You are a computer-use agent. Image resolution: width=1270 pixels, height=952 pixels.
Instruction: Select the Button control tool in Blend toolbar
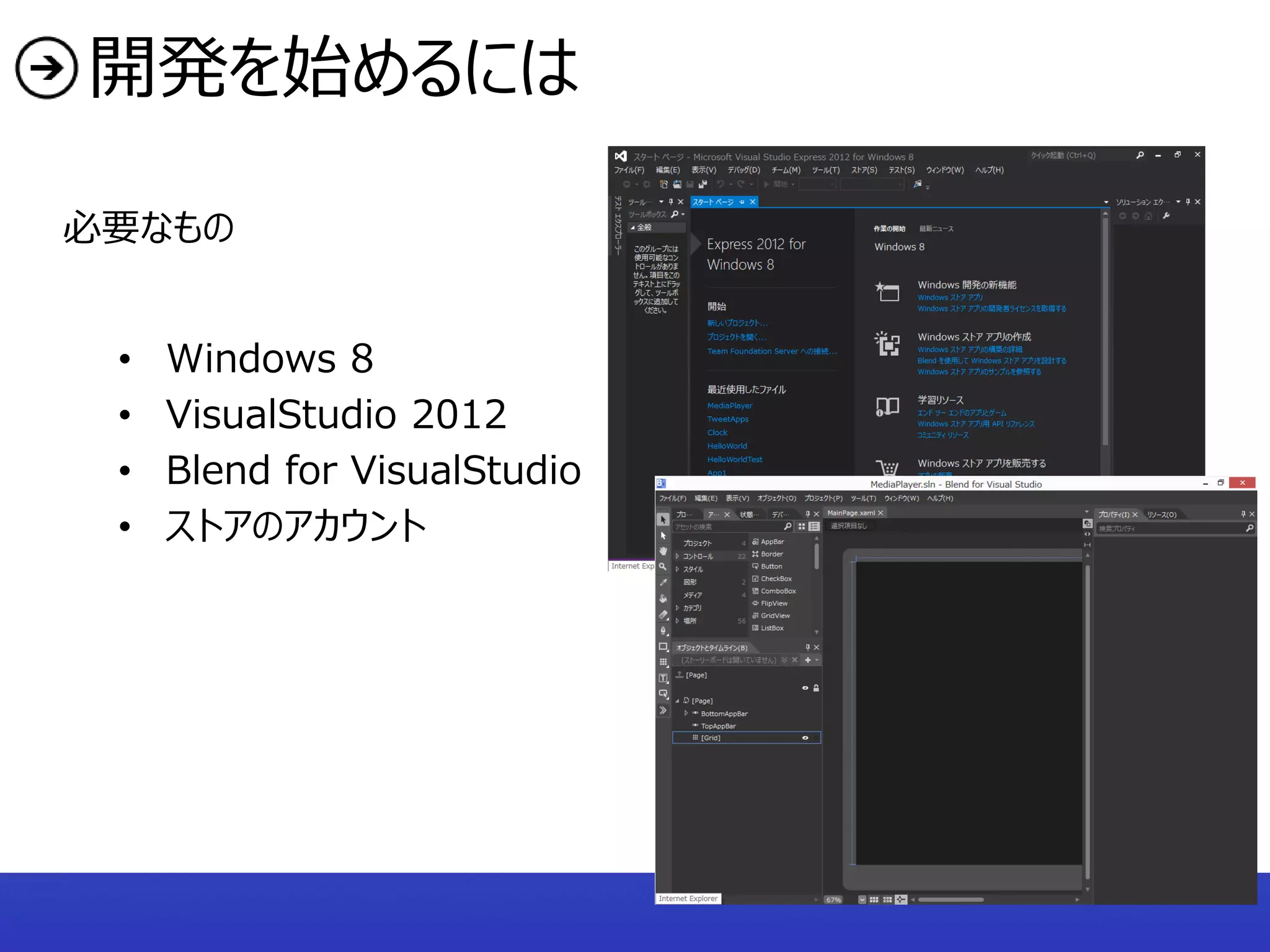pos(663,694)
